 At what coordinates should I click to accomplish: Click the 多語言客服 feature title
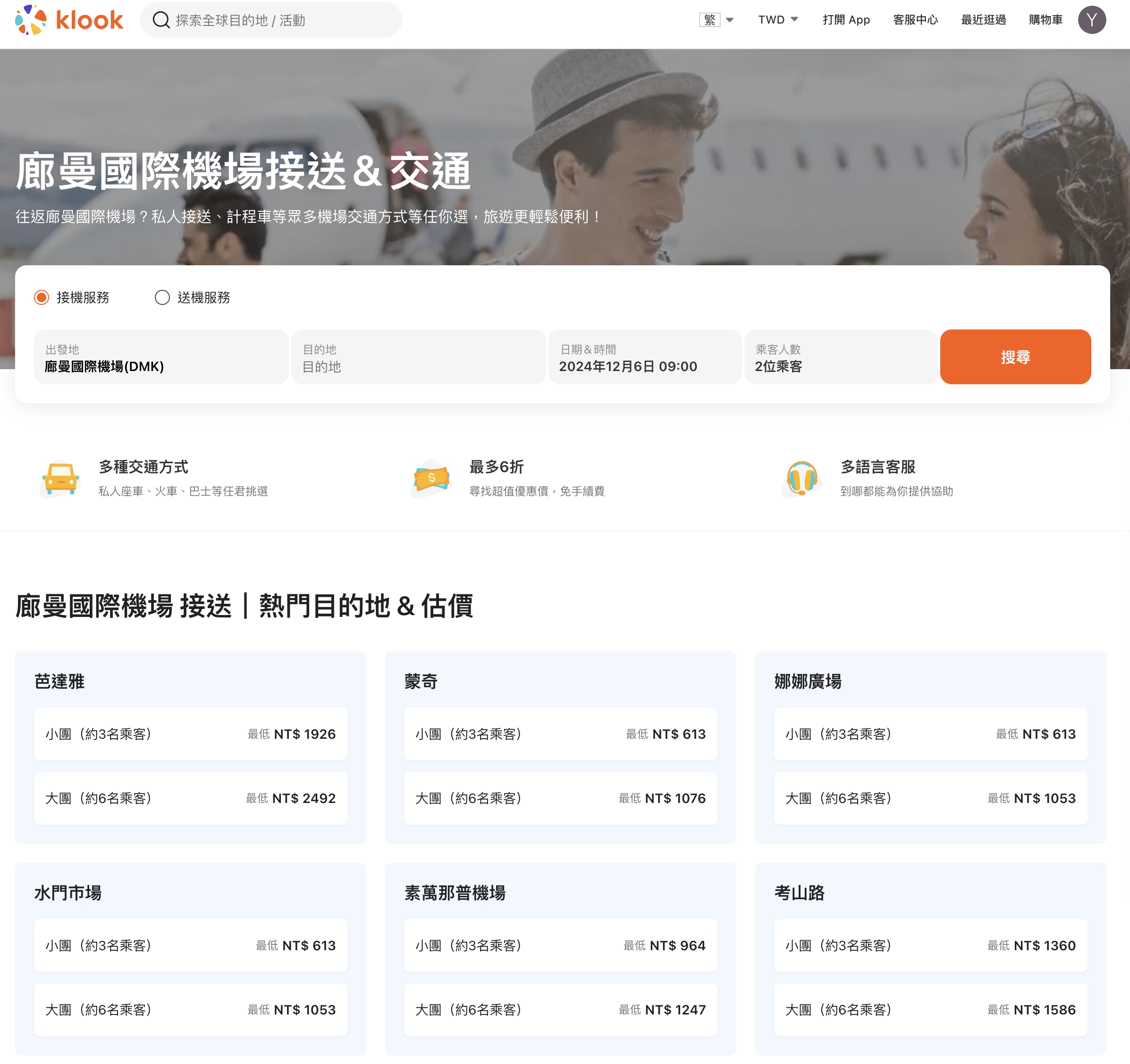pyautogui.click(x=877, y=467)
